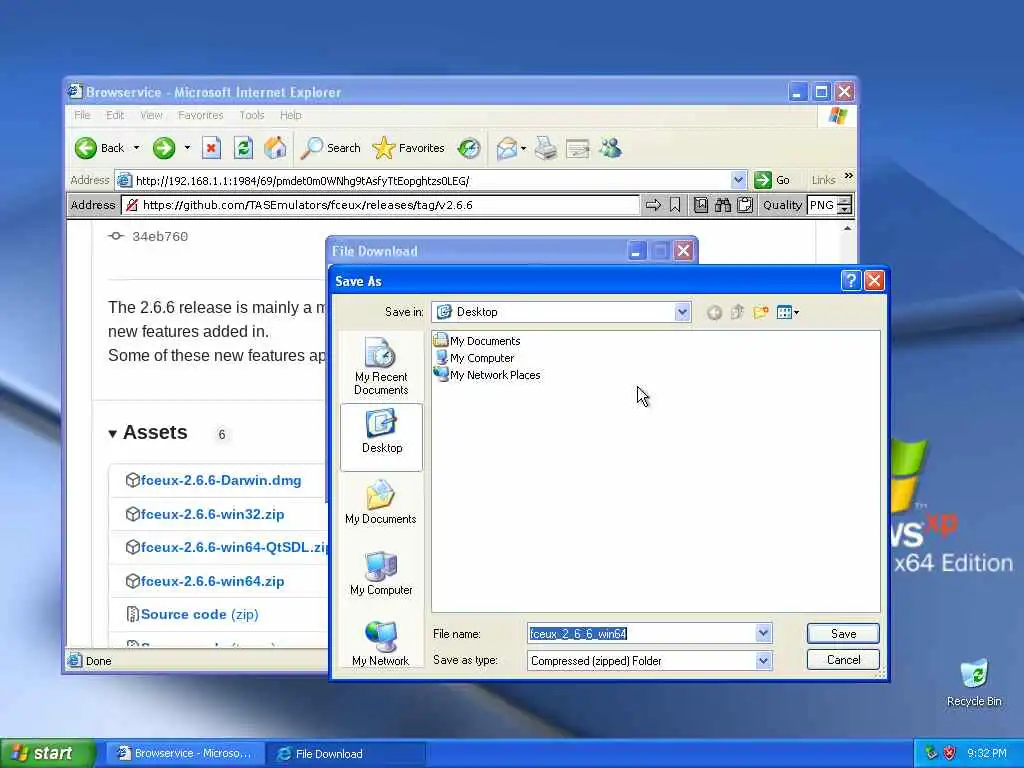This screenshot has width=1024, height=768.
Task: Open the Save in Desktop dropdown
Action: (x=682, y=312)
